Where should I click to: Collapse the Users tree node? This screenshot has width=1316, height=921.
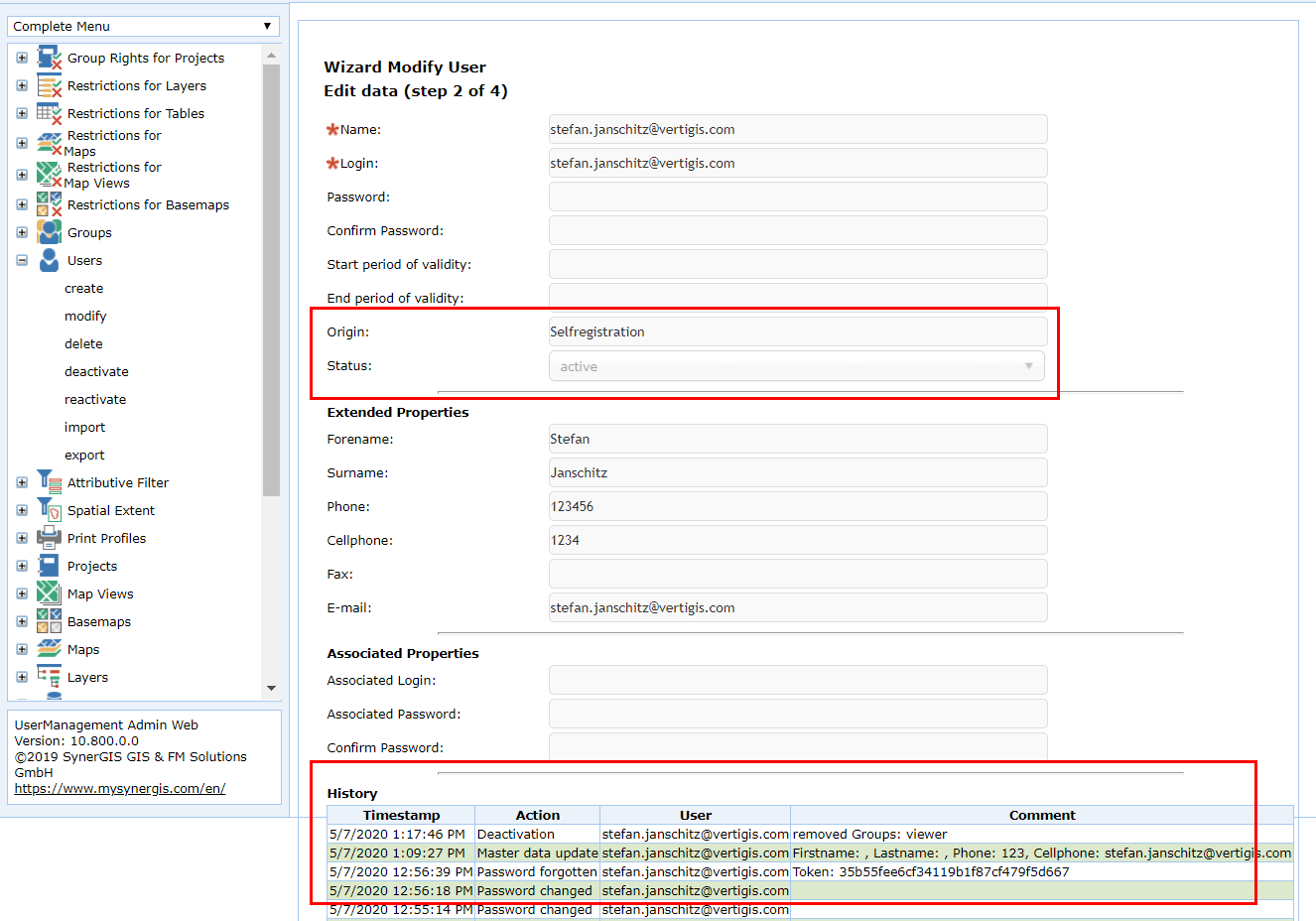pyautogui.click(x=22, y=261)
